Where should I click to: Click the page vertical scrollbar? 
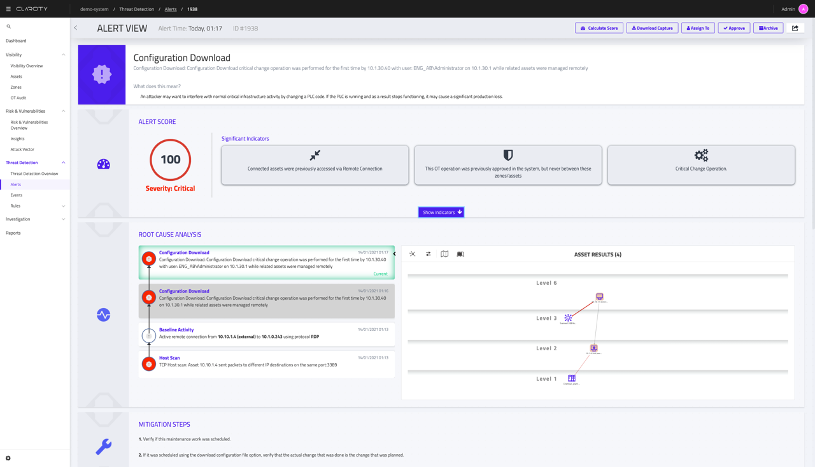pyautogui.click(x=813, y=125)
